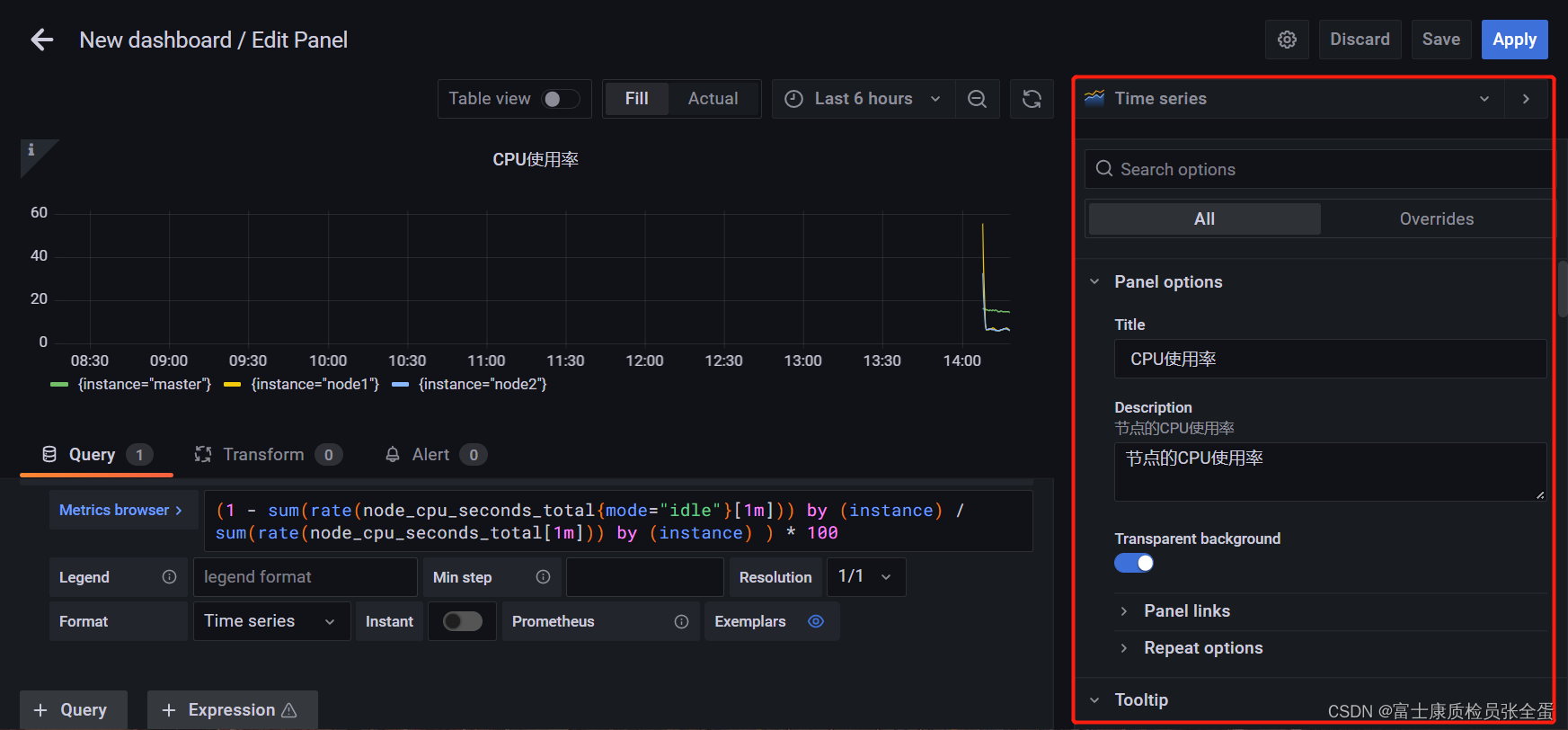Select Fill view mode
The image size is (1568, 730).
(x=636, y=99)
